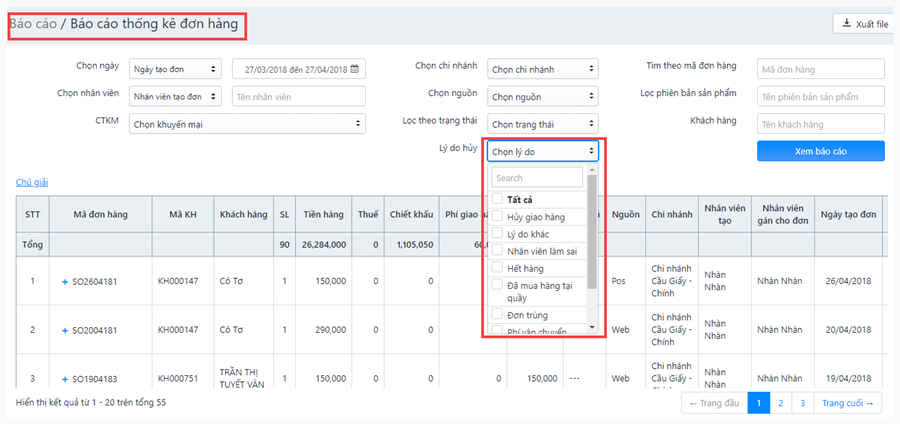Click the date range field 27/03/2018 đến 27/04/2018

[298, 69]
